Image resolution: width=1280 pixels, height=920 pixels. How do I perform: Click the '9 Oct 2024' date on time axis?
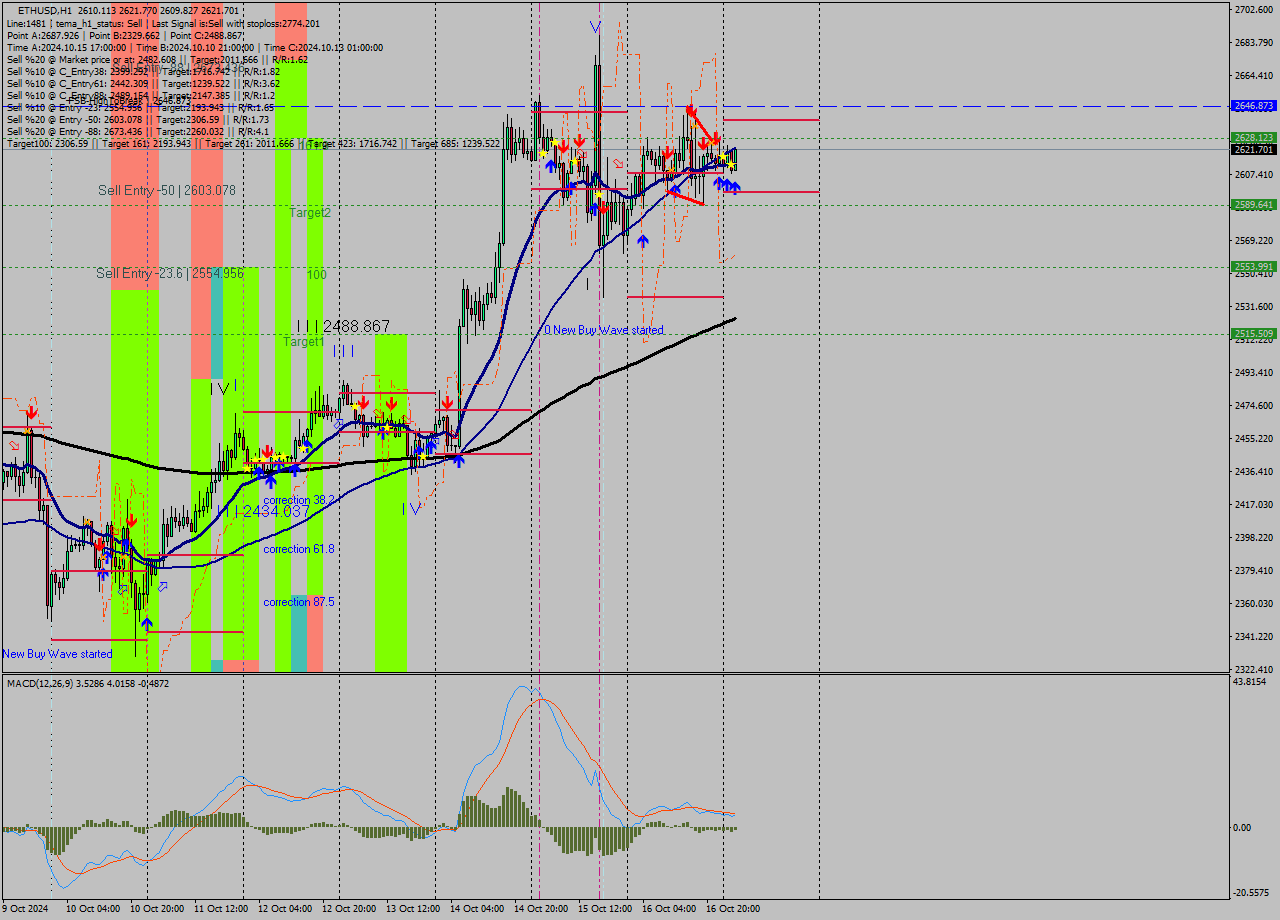[x=25, y=909]
